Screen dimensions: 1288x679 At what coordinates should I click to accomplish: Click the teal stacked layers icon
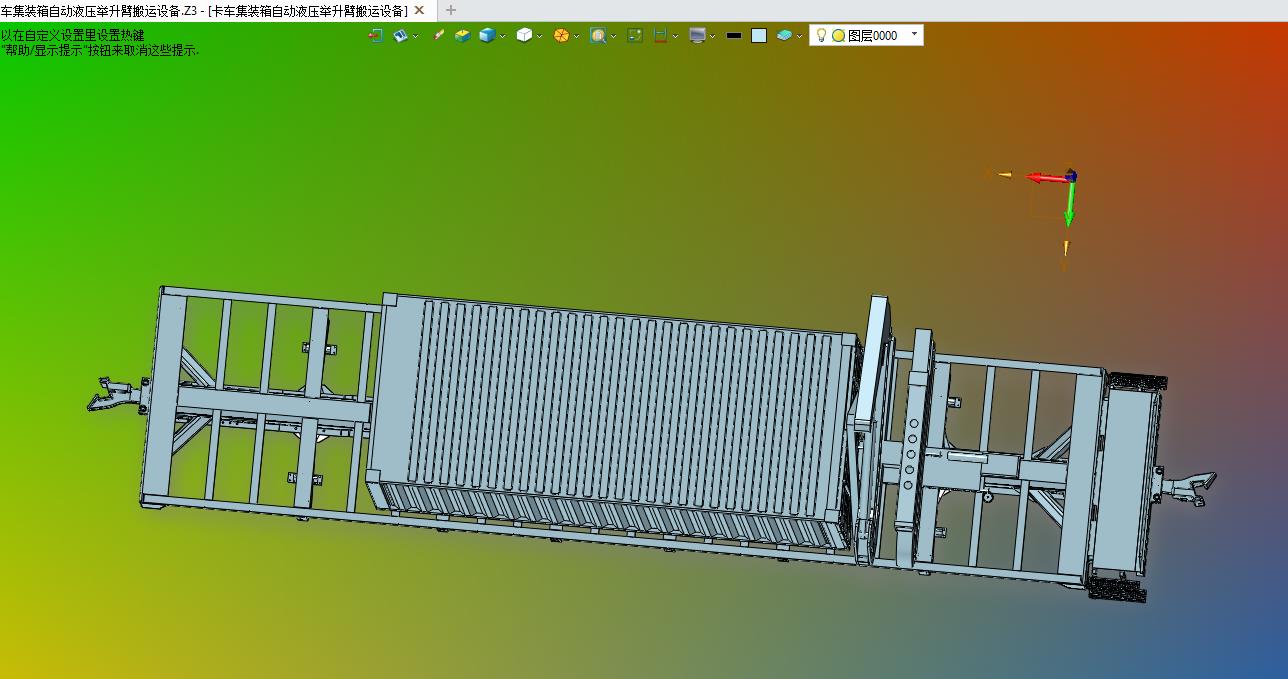pos(784,35)
